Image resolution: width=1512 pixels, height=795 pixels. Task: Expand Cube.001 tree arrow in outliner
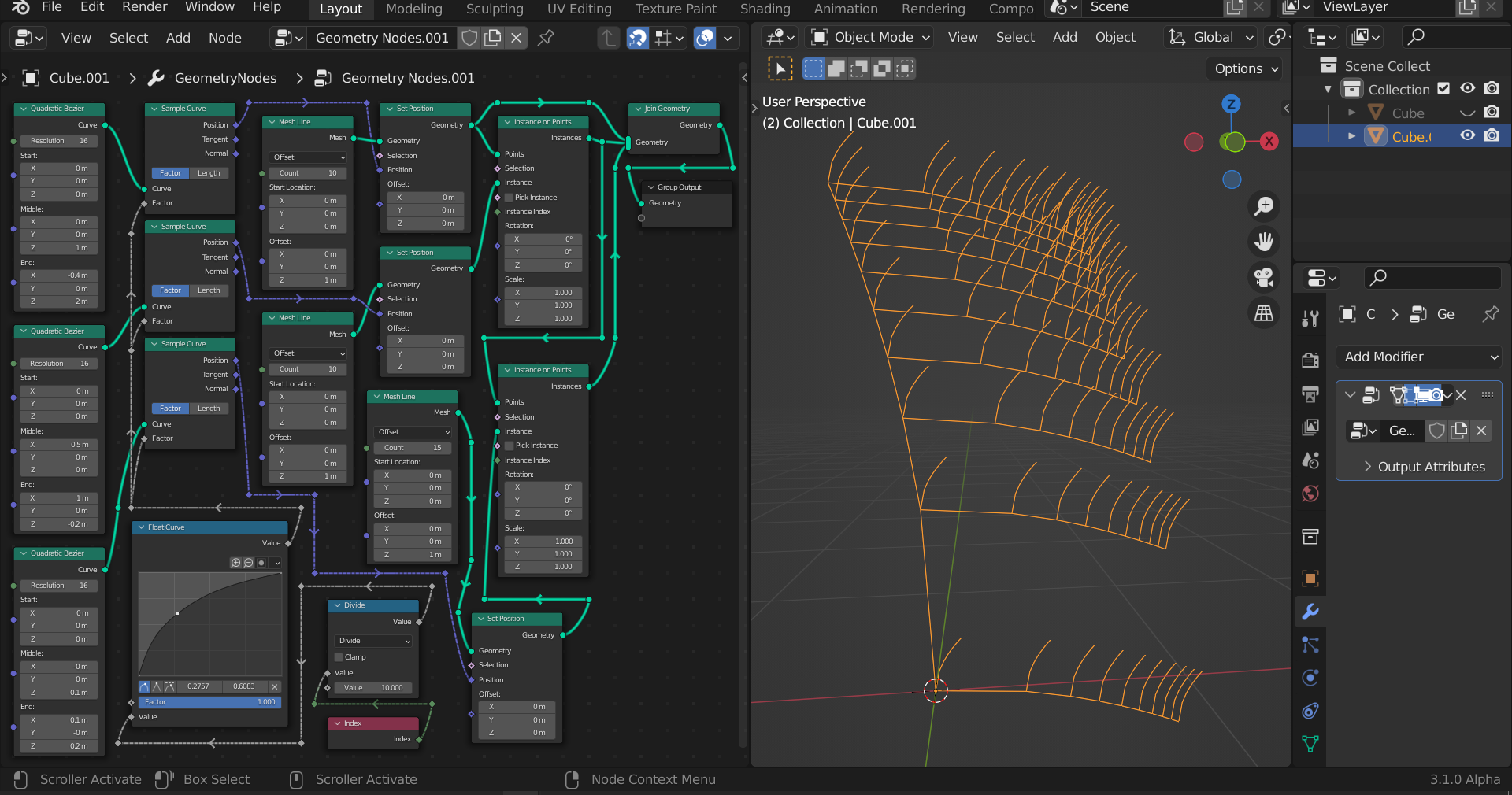[x=1351, y=135]
